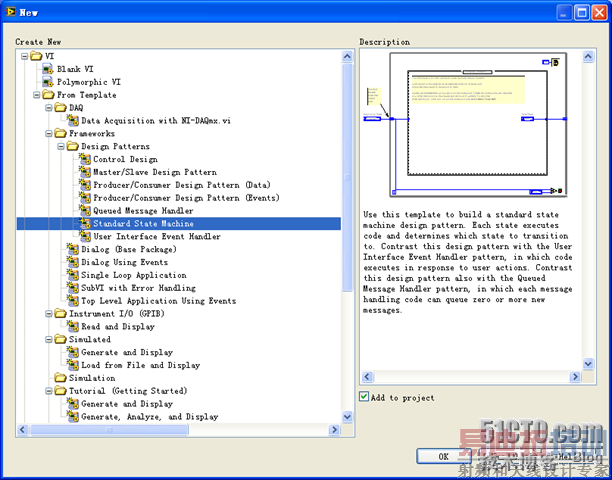
Task: Collapse the Design Patterns tree node
Action: (61, 146)
